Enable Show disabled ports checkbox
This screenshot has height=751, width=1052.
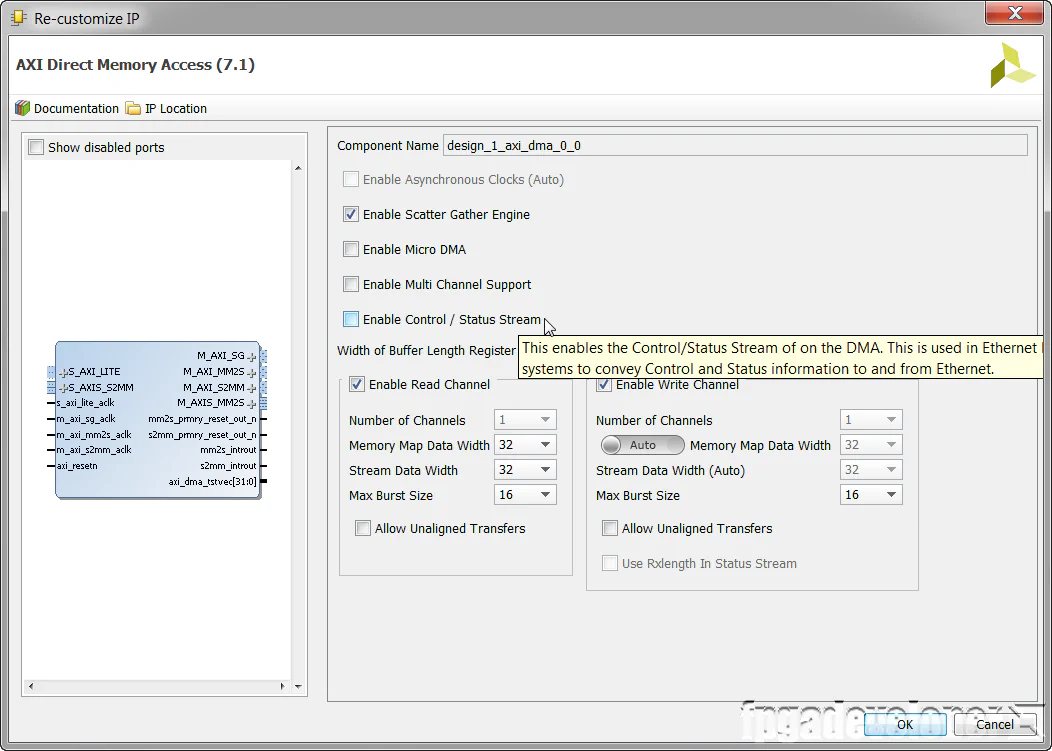coord(36,148)
